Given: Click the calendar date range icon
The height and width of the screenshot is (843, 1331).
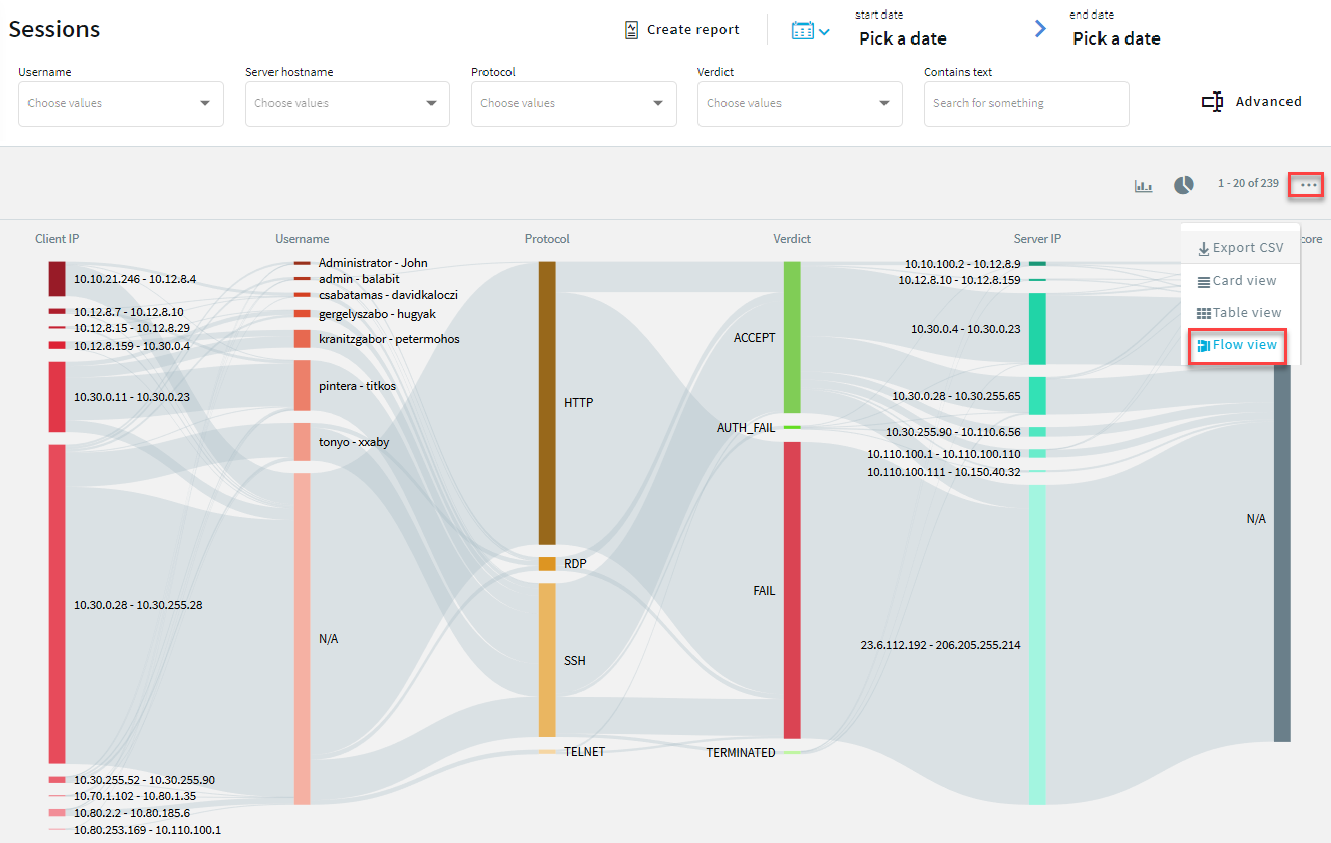Looking at the screenshot, I should 803,30.
